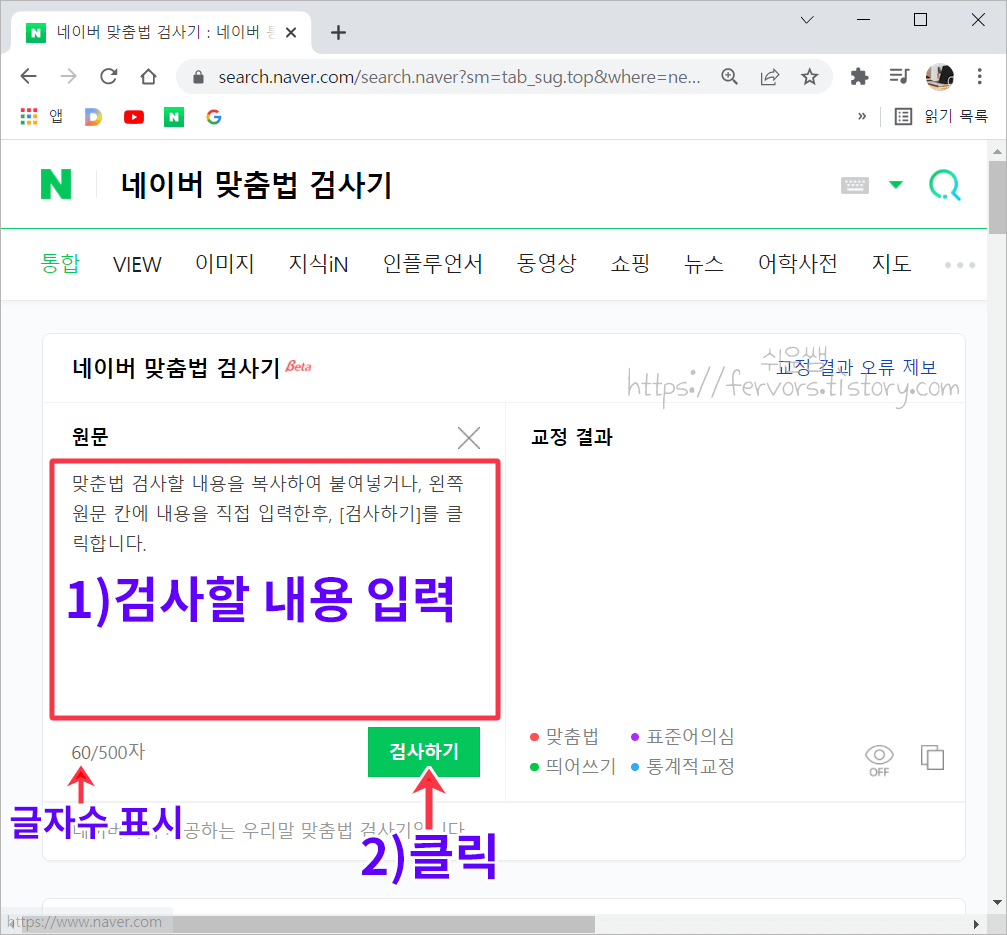Open the Daum bookmark icon

pyautogui.click(x=93, y=116)
